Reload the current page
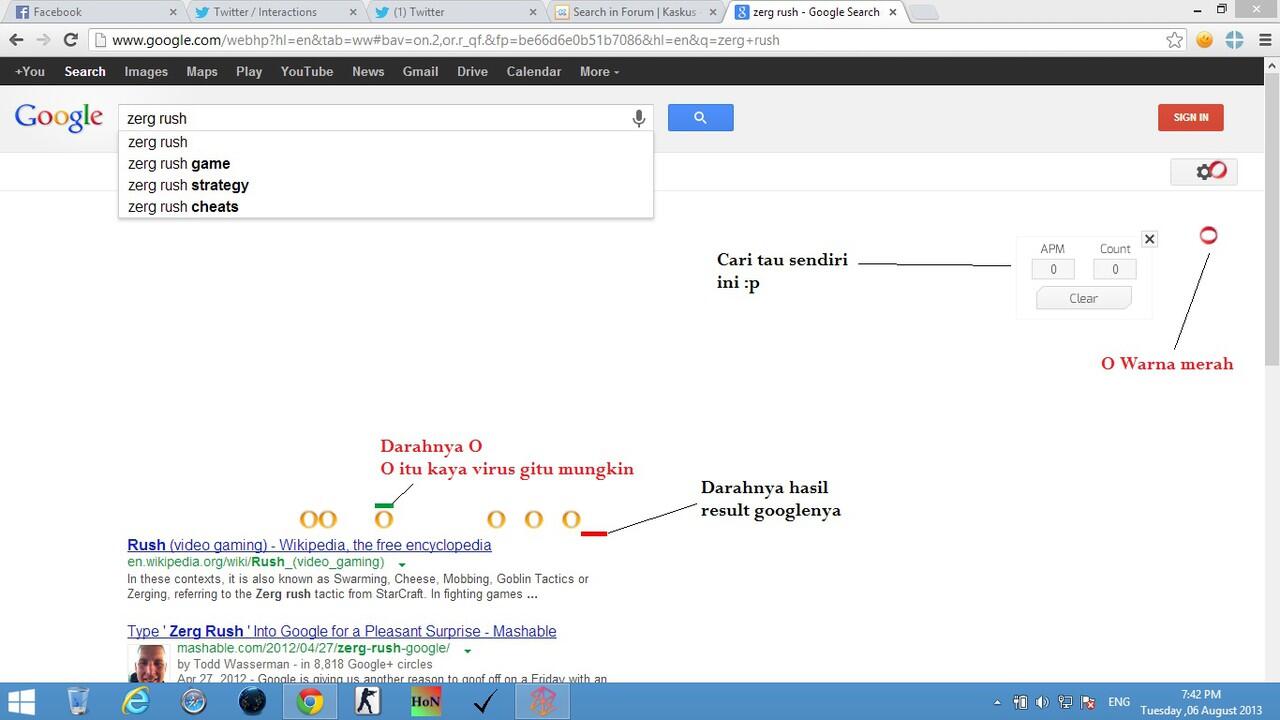 click(70, 40)
